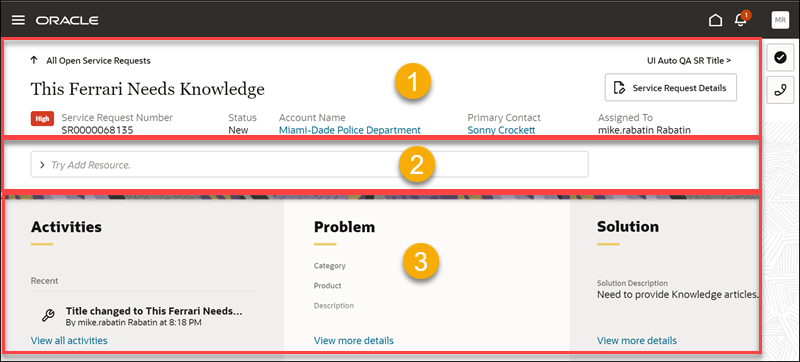
Task: Expand the action bar chevron
Action: [42, 165]
